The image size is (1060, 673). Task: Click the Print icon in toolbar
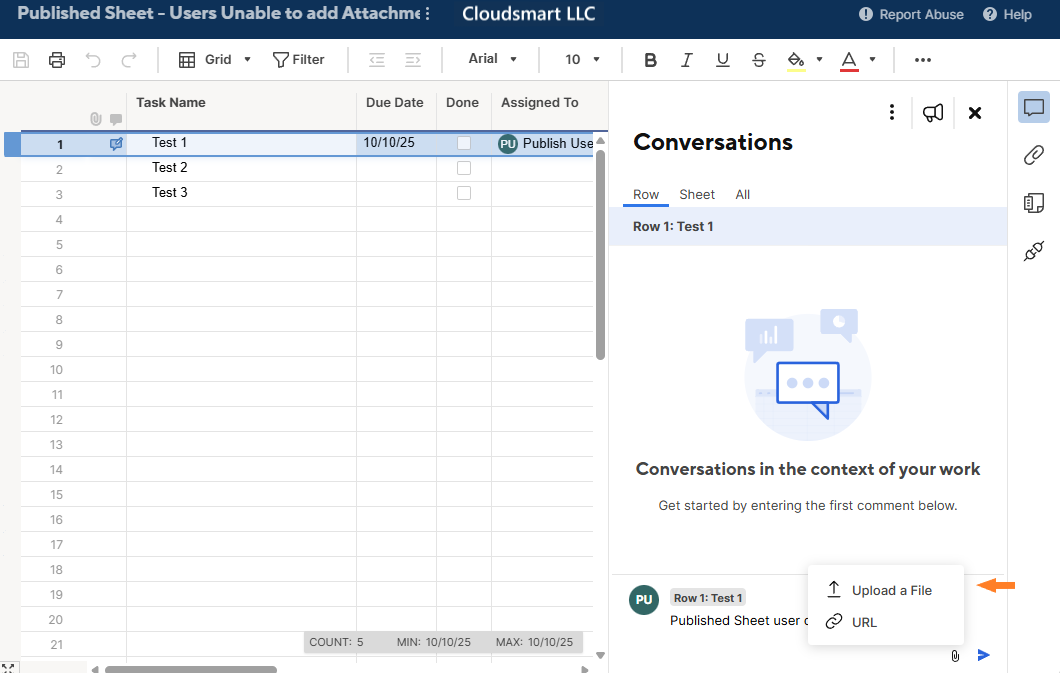point(57,60)
